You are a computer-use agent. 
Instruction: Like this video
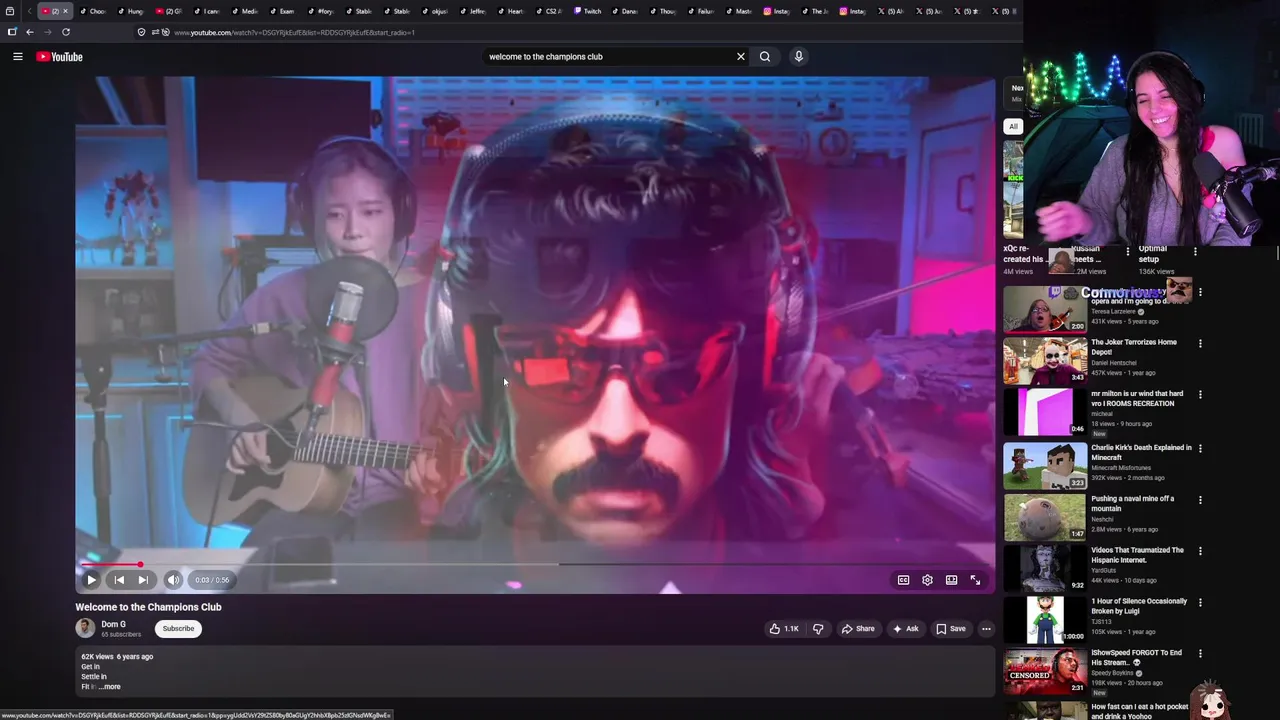pos(783,629)
